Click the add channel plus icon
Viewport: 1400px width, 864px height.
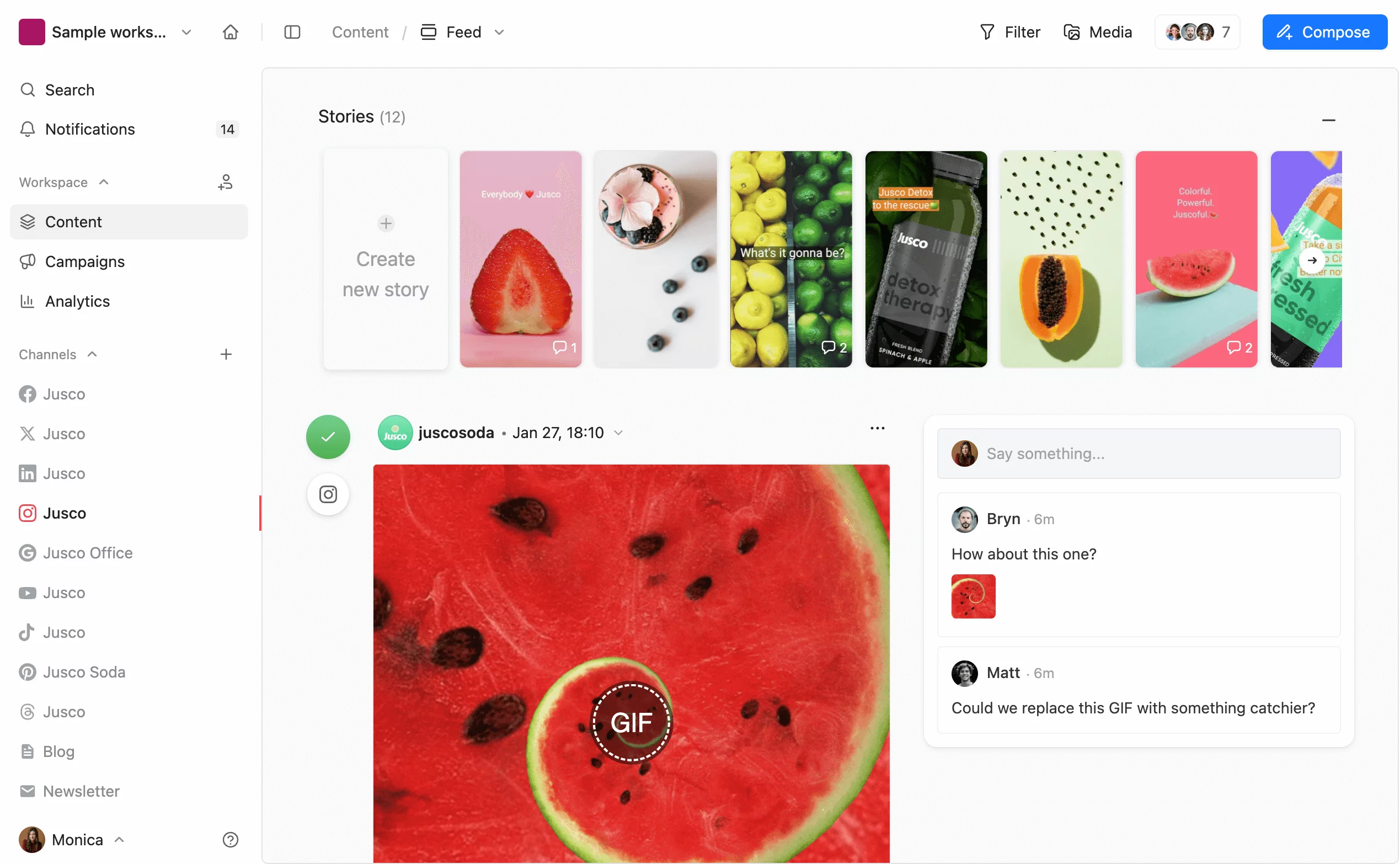(x=225, y=353)
